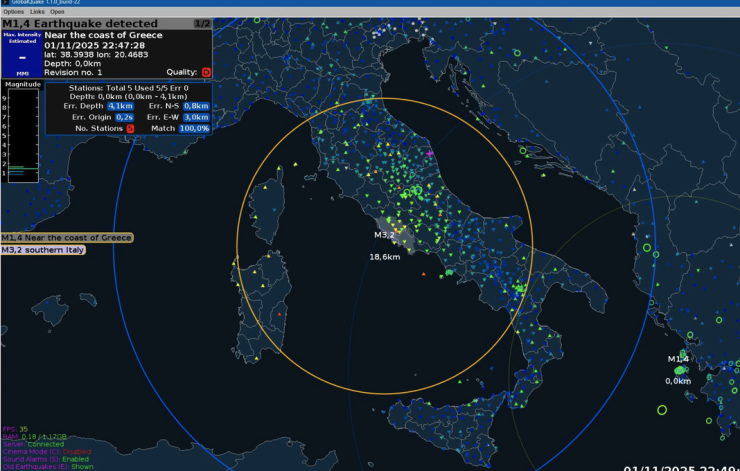The height and width of the screenshot is (471, 740).
Task: Select M3,2 southern Italy list entry
Action: [x=42, y=250]
